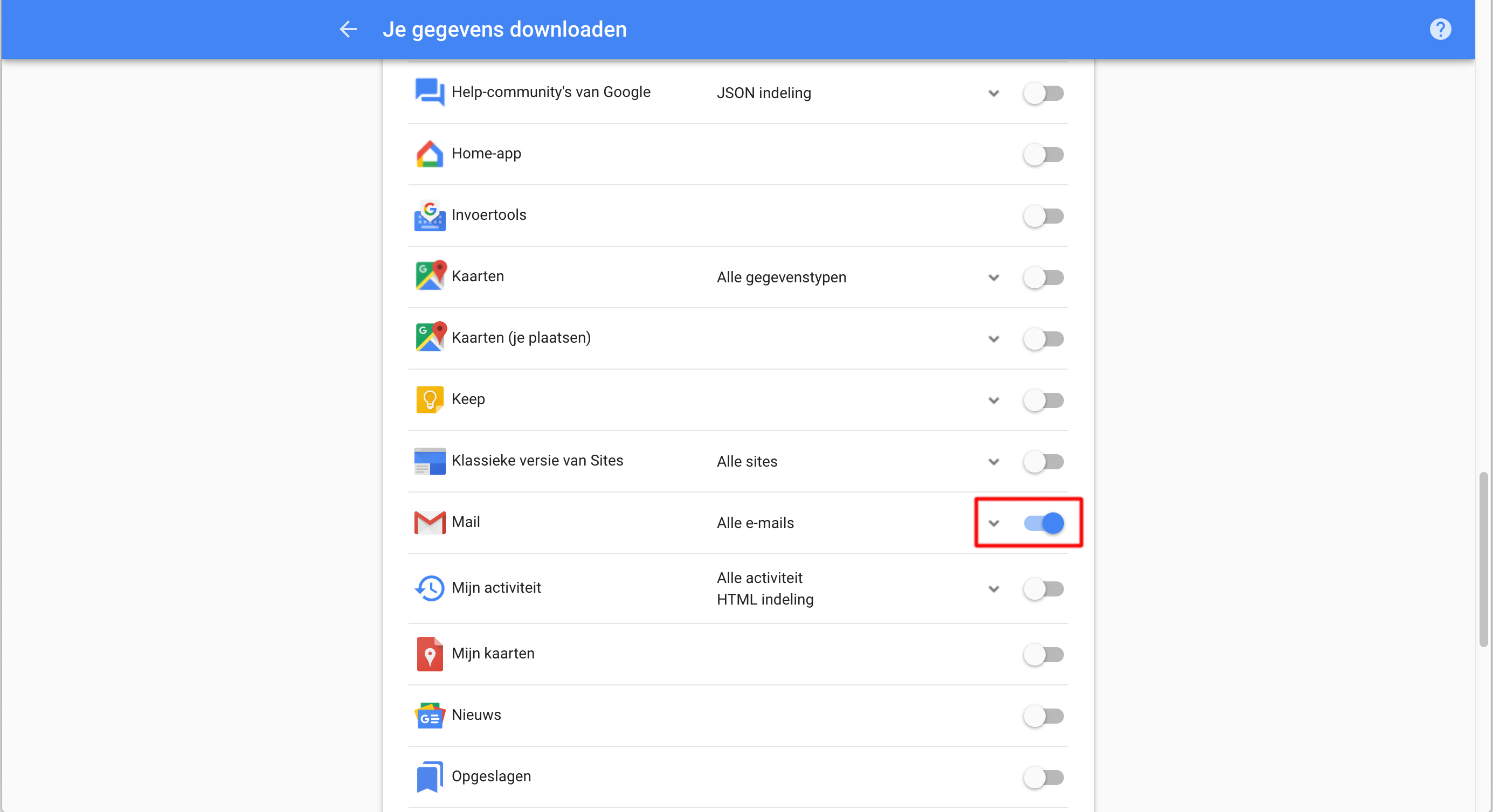Click the JSON indeling text

[763, 93]
